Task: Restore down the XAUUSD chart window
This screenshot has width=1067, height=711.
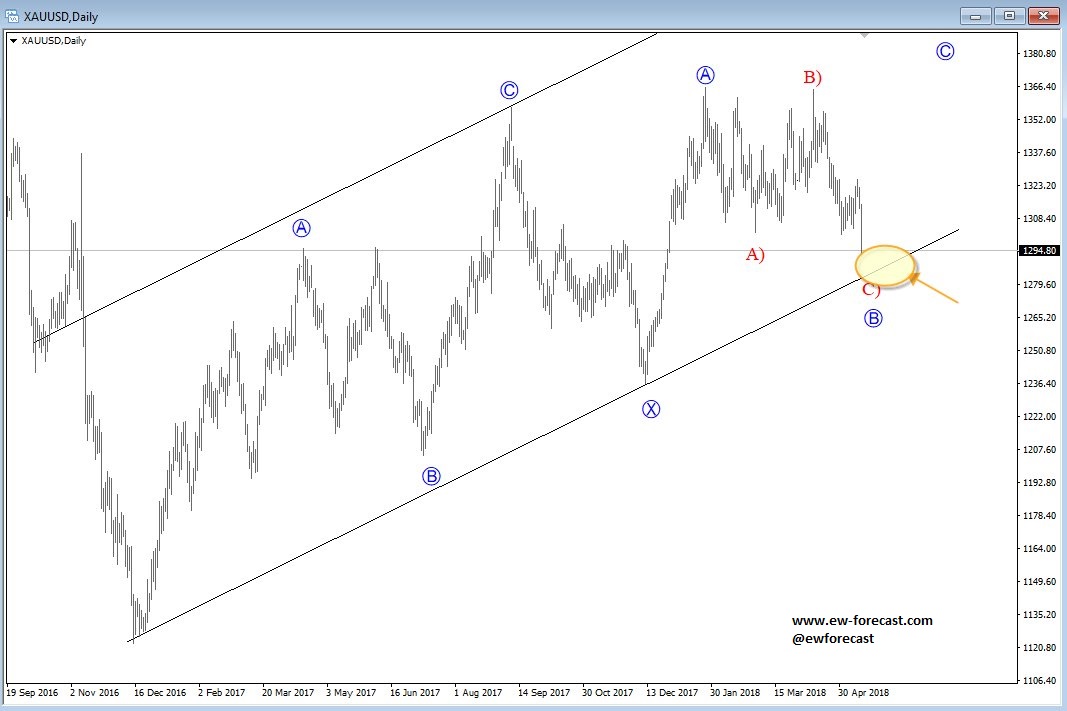Action: [1009, 15]
